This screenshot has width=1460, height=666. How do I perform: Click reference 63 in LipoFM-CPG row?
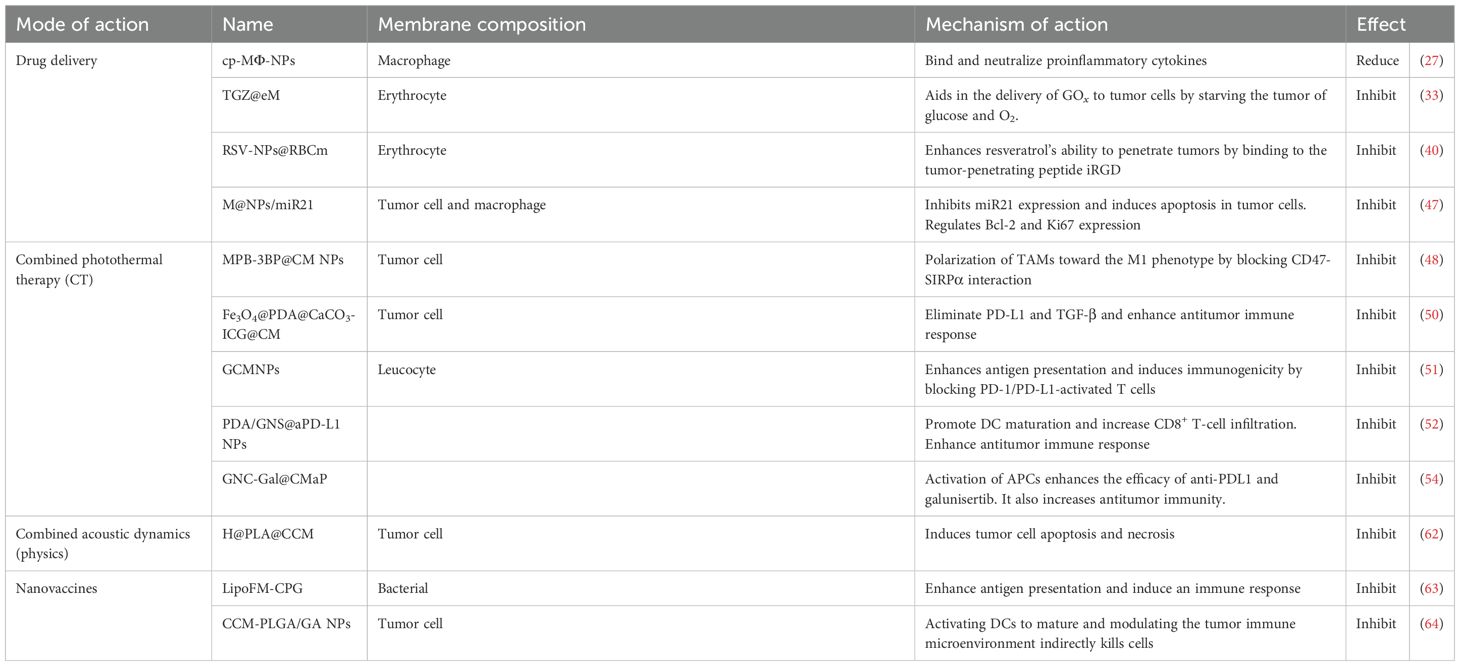(1431, 589)
